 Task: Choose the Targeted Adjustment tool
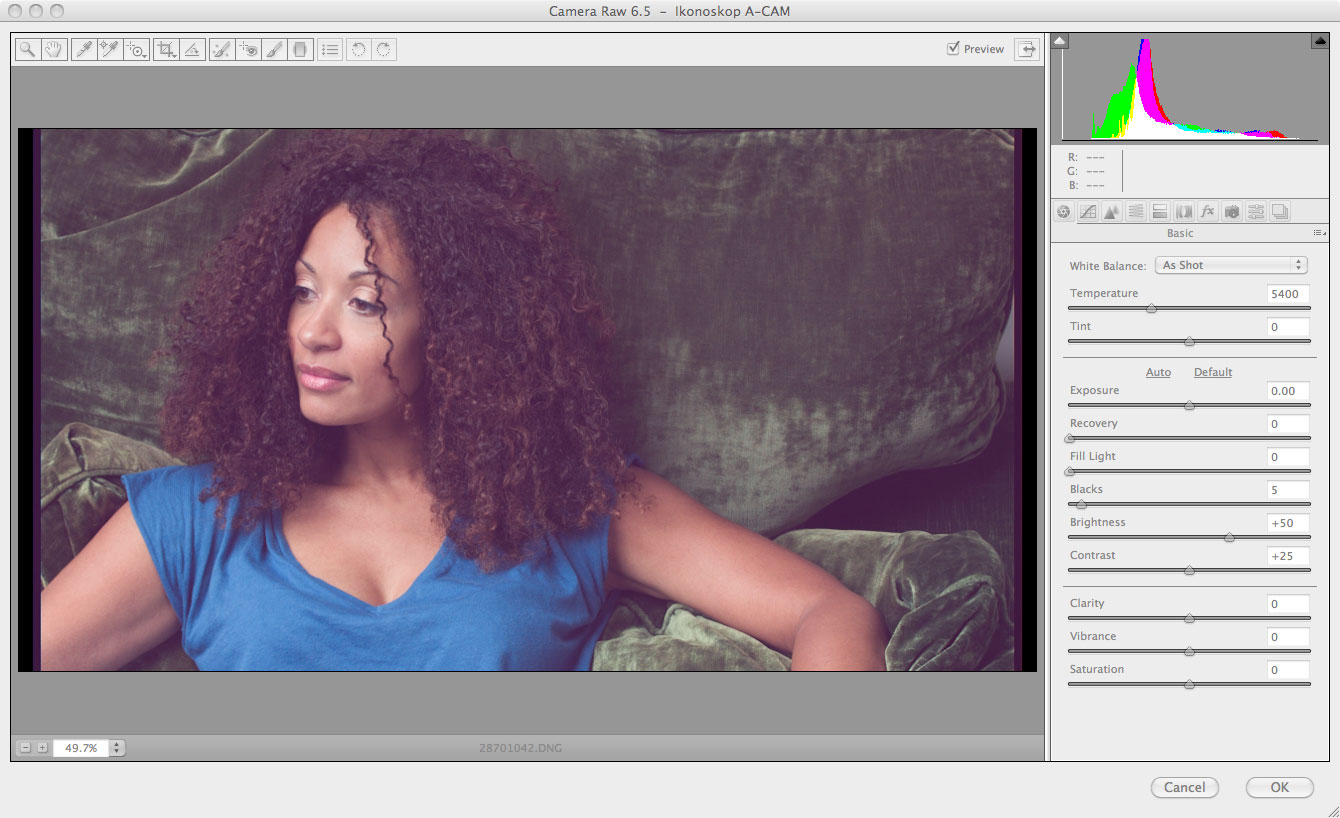pos(137,49)
